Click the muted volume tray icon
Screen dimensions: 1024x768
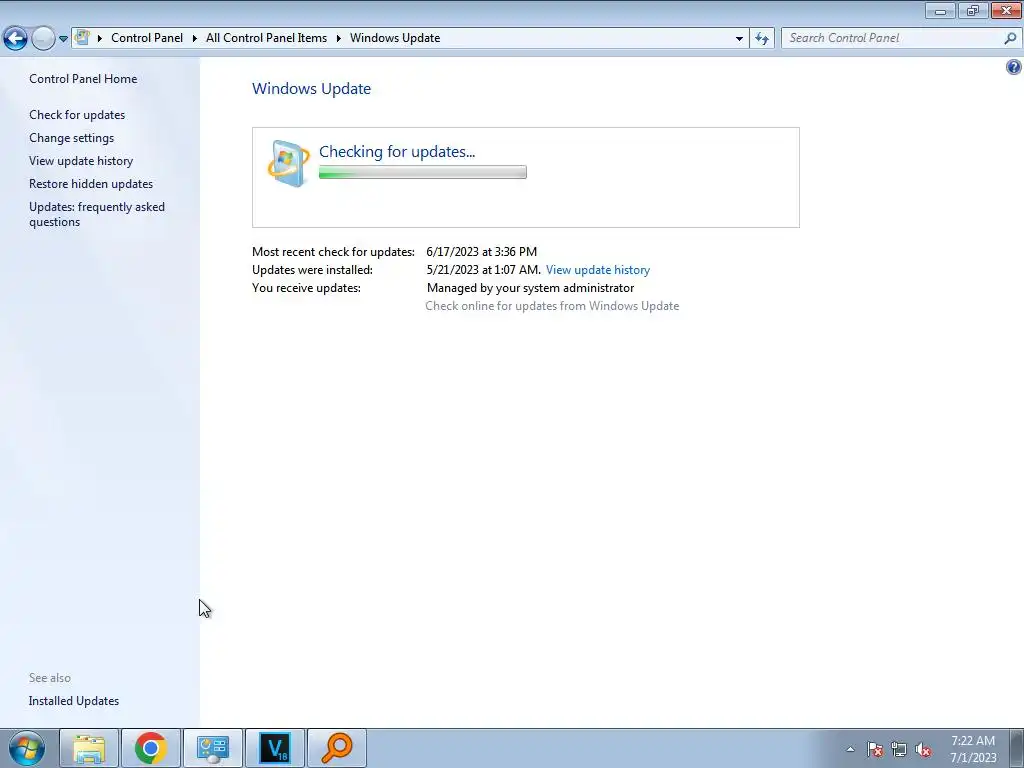click(923, 749)
